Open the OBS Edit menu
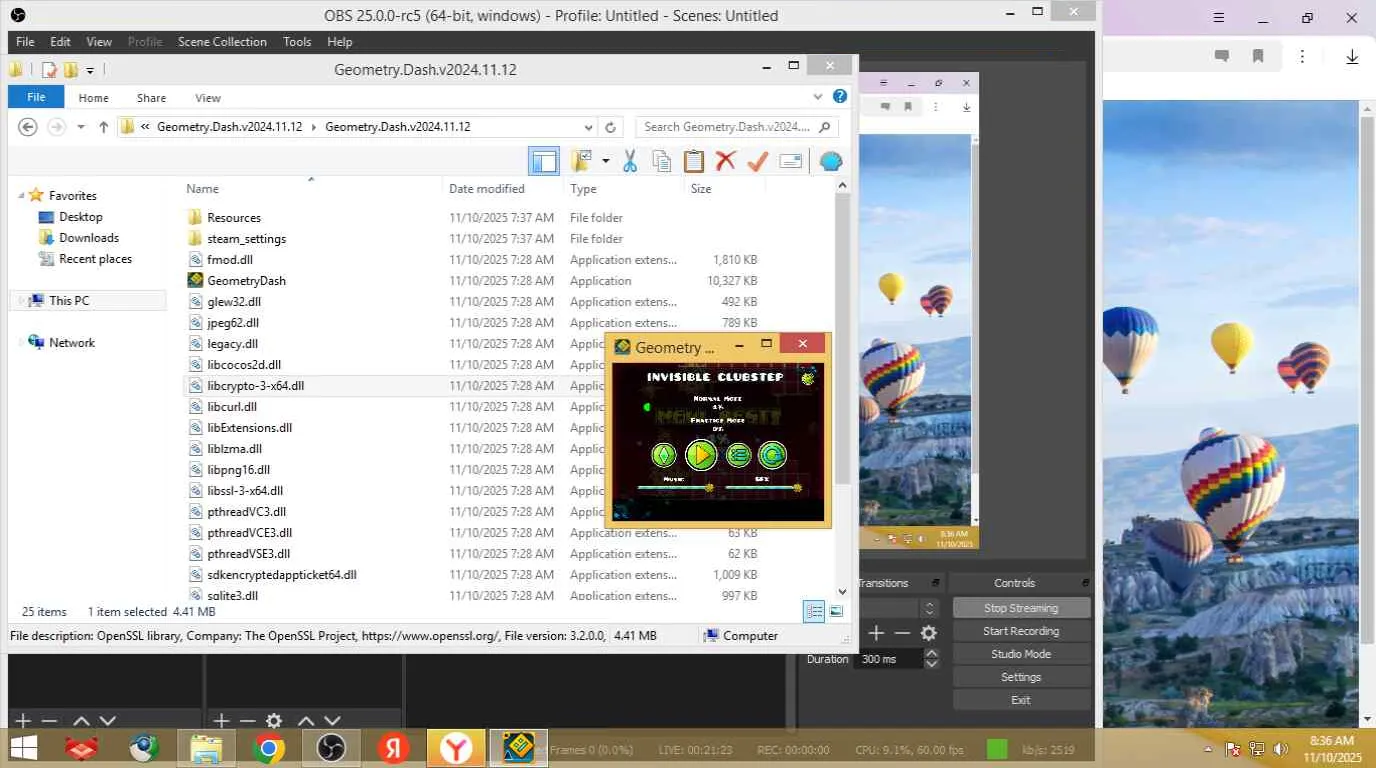The width and height of the screenshot is (1376, 768). [60, 42]
